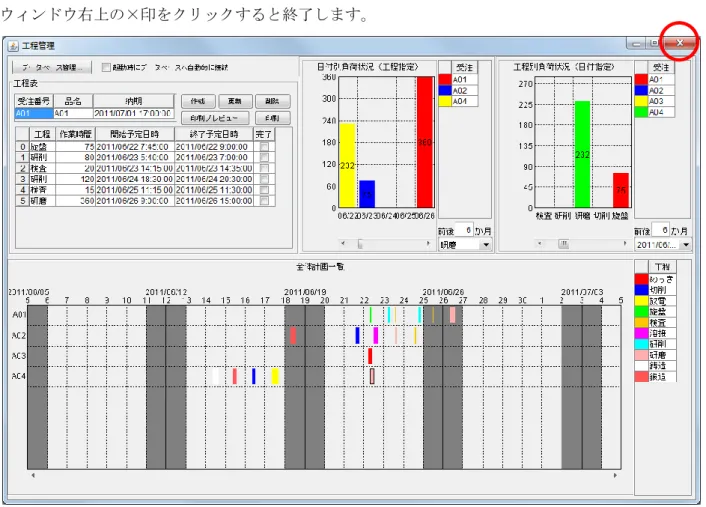The height and width of the screenshot is (507, 706).
Task: Click the 終了予定日時 column header
Action: point(214,134)
